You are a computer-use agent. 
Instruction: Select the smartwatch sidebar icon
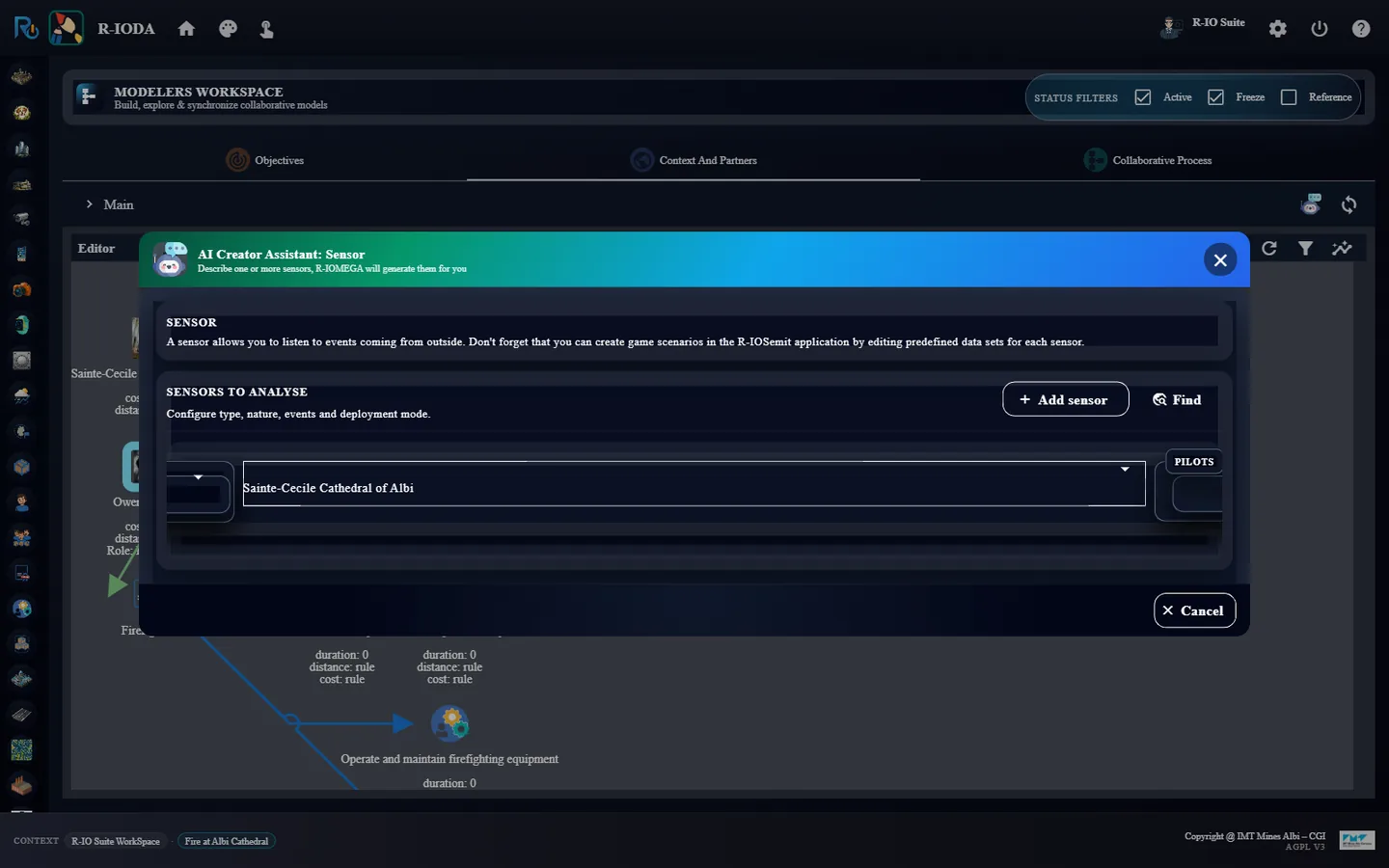tap(21, 325)
